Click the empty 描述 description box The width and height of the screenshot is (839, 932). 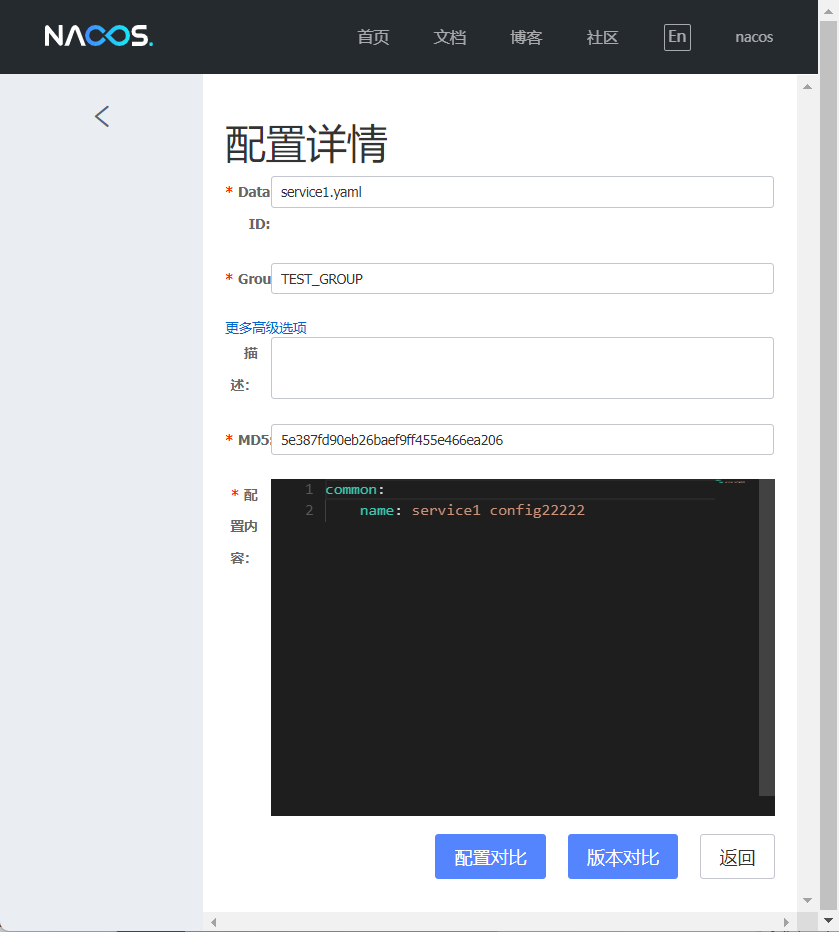[x=522, y=368]
